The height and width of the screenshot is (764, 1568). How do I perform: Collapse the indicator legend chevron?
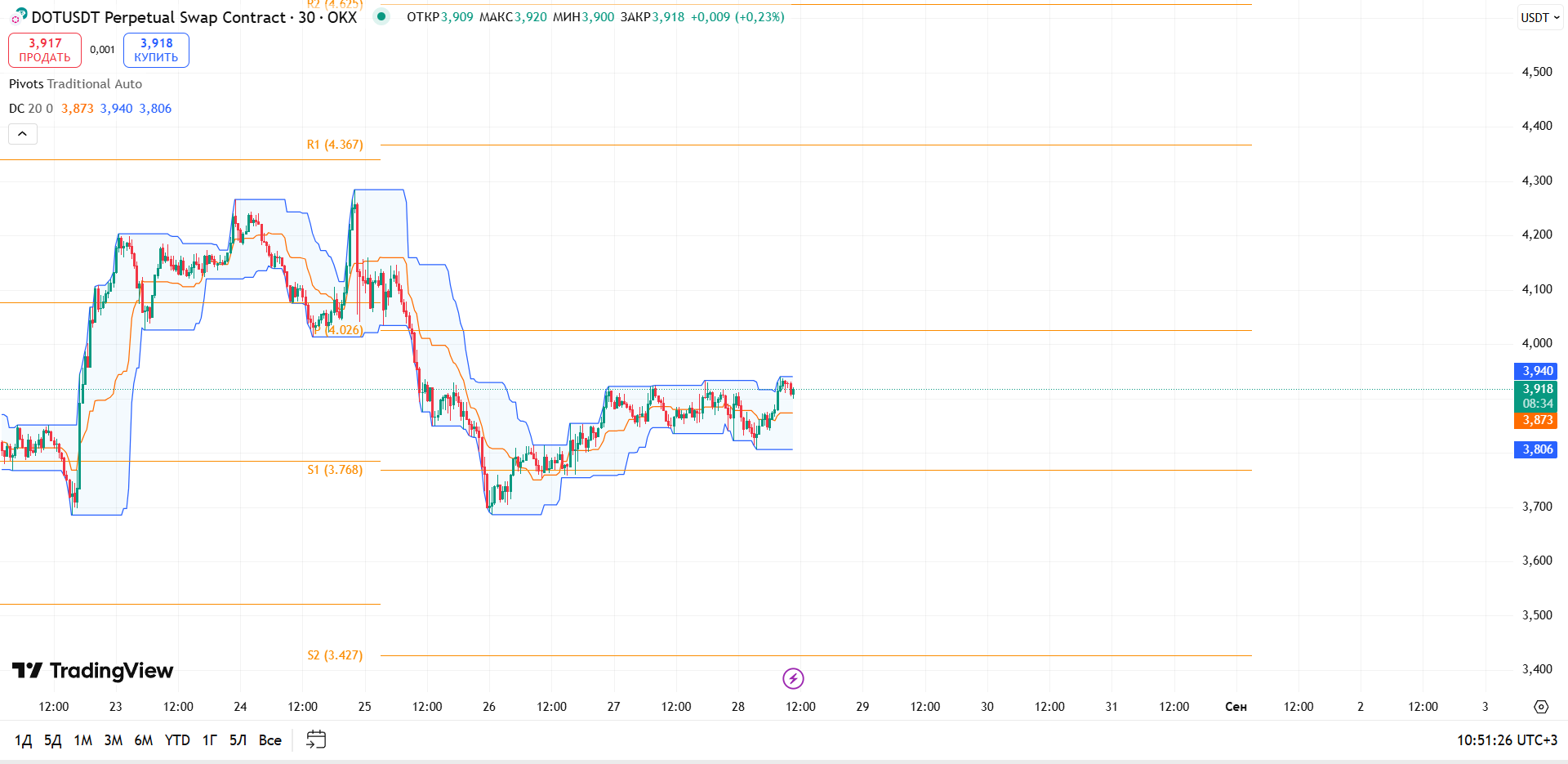tap(23, 134)
